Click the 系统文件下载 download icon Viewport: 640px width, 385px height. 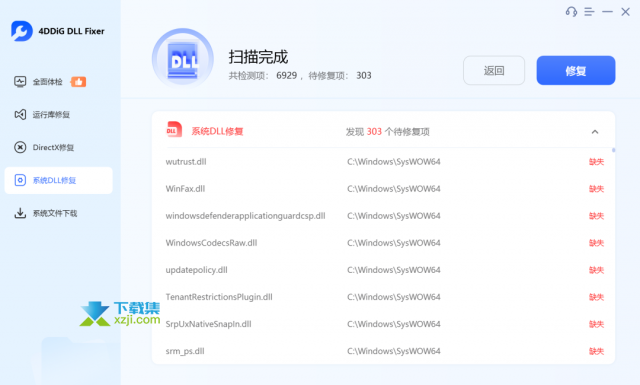(20, 213)
